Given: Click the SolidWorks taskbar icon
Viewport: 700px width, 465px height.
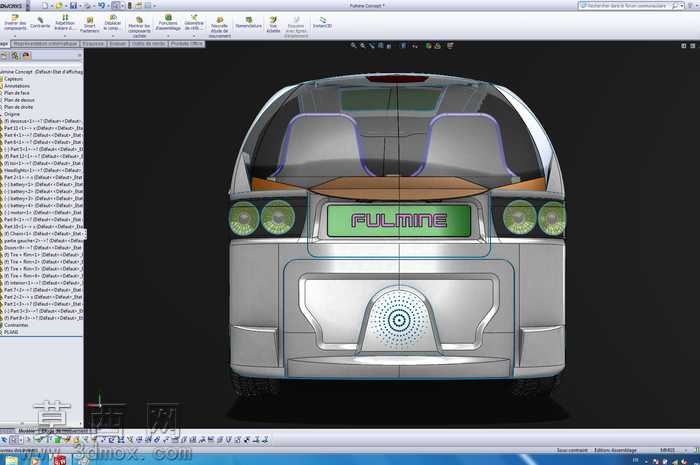Looking at the screenshot, I should click(x=60, y=461).
